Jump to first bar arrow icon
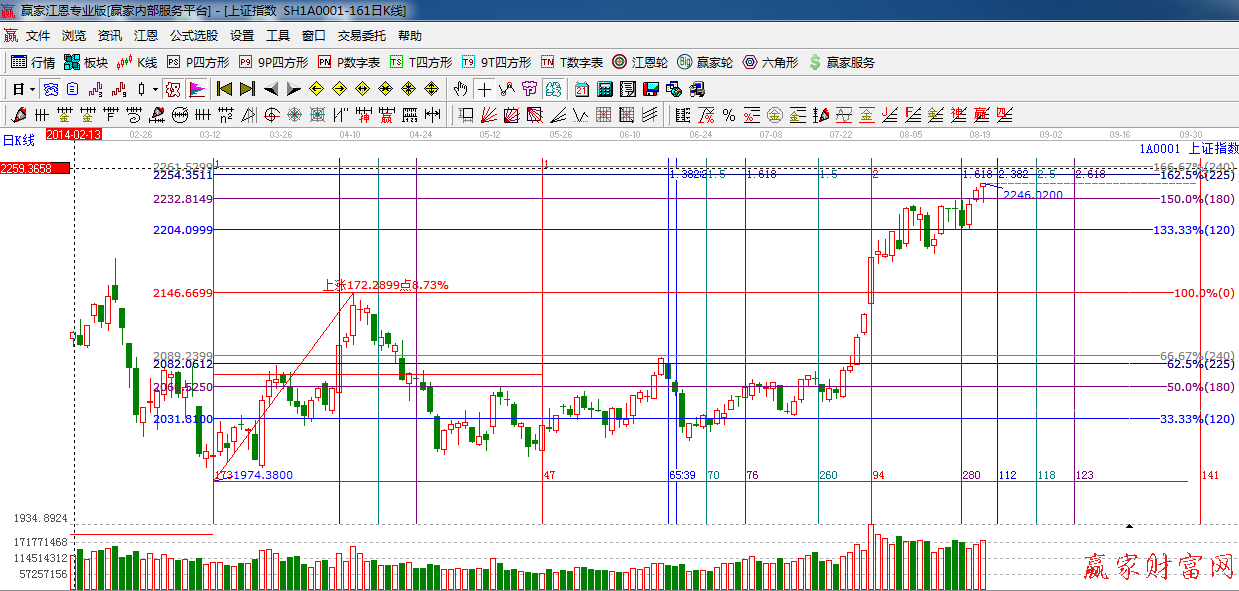1239x591 pixels. tap(224, 89)
